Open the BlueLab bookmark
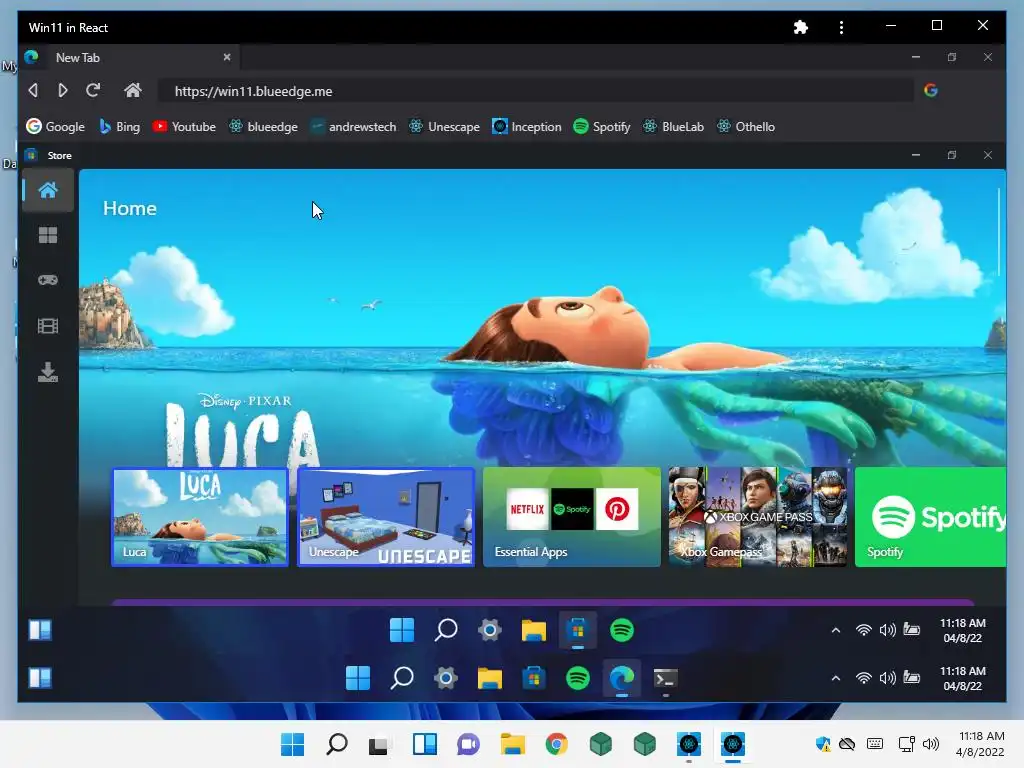Image resolution: width=1024 pixels, height=768 pixels. coord(673,127)
